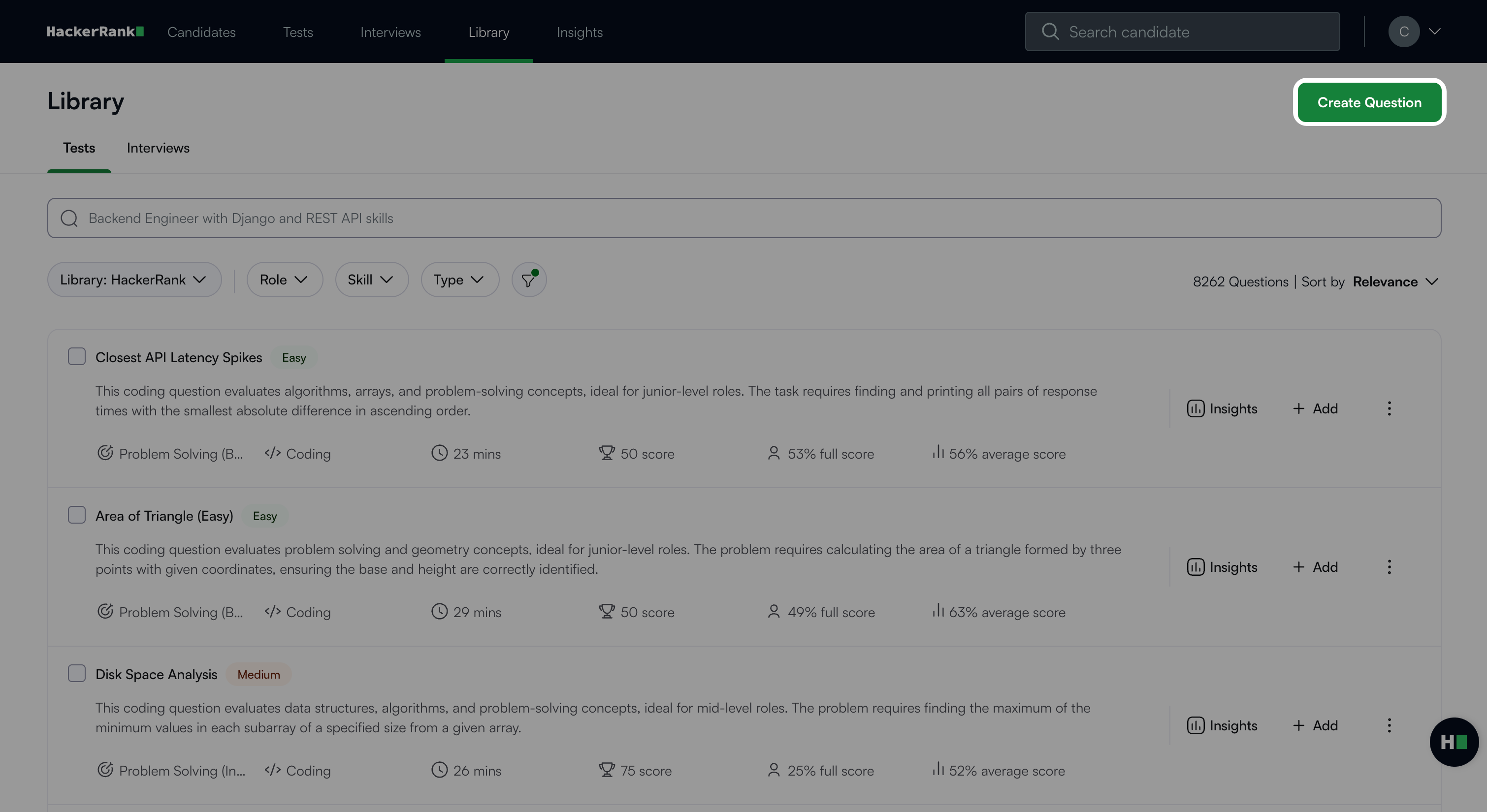The height and width of the screenshot is (812, 1487).
Task: Open Insights for Disk Space Analysis
Action: tap(1222, 725)
